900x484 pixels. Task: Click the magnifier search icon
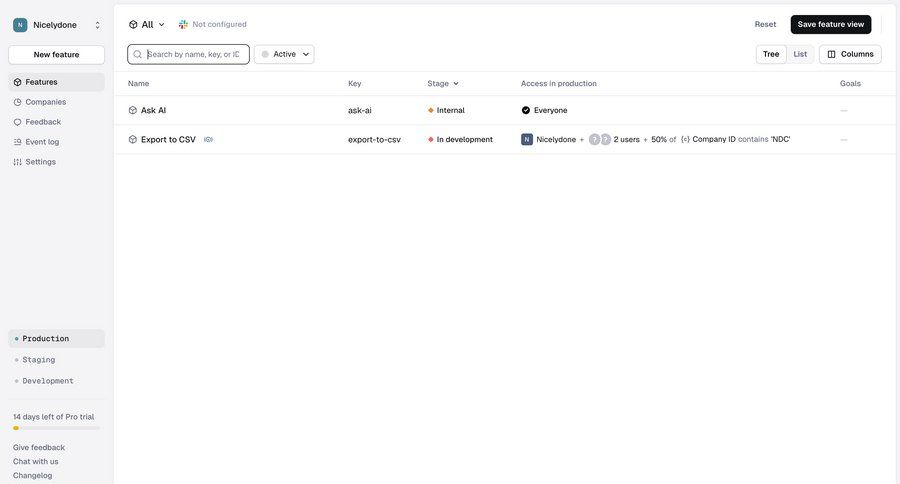click(x=137, y=55)
